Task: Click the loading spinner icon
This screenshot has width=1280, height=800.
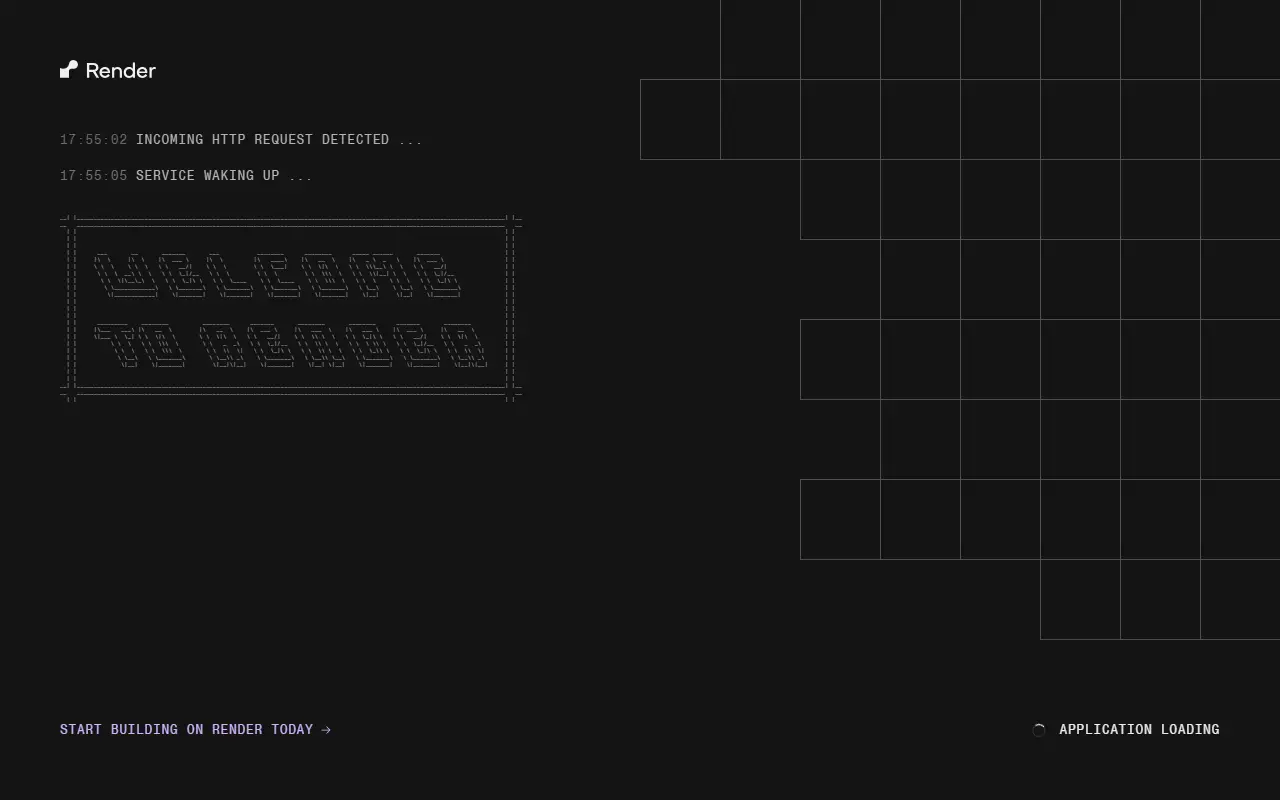Action: [x=1039, y=730]
